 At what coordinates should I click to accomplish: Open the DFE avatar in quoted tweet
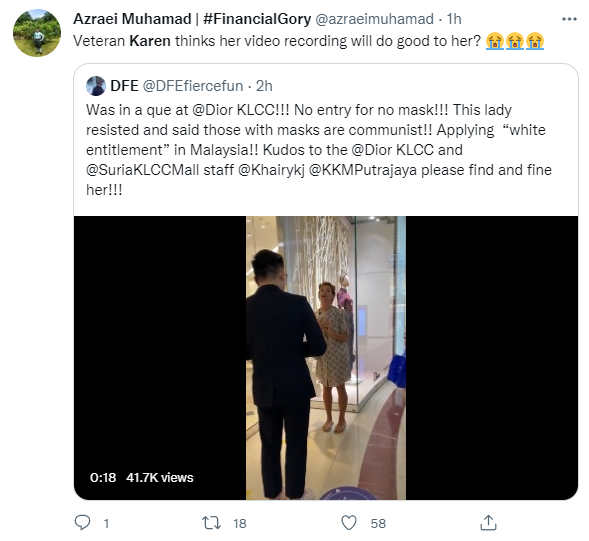point(96,86)
